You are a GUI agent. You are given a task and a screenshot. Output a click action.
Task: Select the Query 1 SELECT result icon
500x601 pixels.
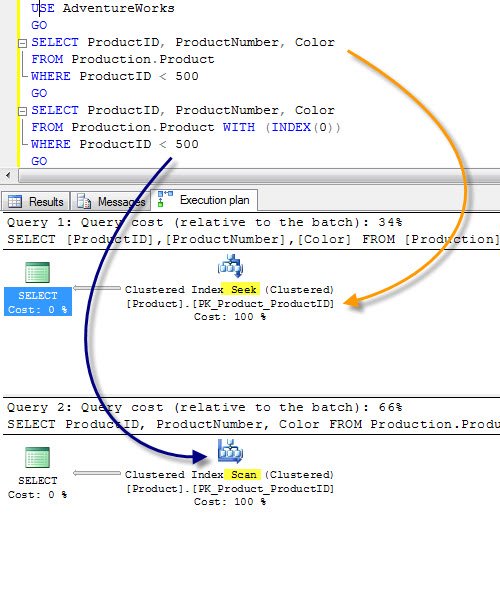point(38,273)
